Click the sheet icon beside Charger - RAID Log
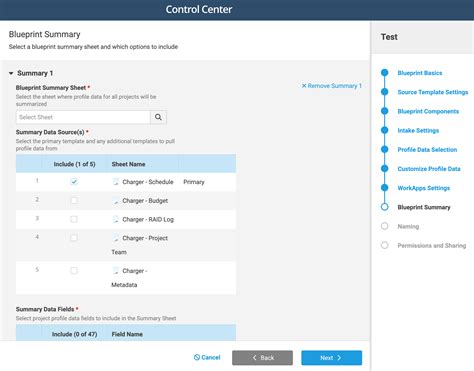The image size is (474, 371). pos(116,219)
